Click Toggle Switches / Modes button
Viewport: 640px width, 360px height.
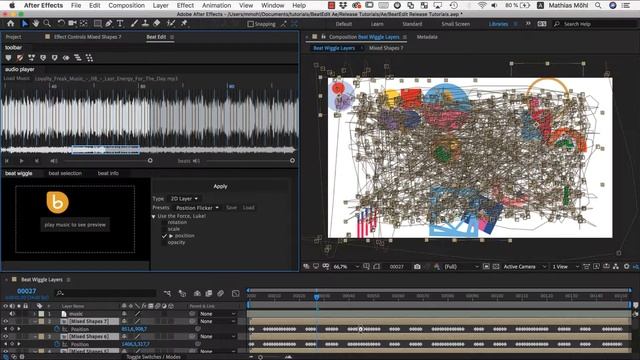153,357
